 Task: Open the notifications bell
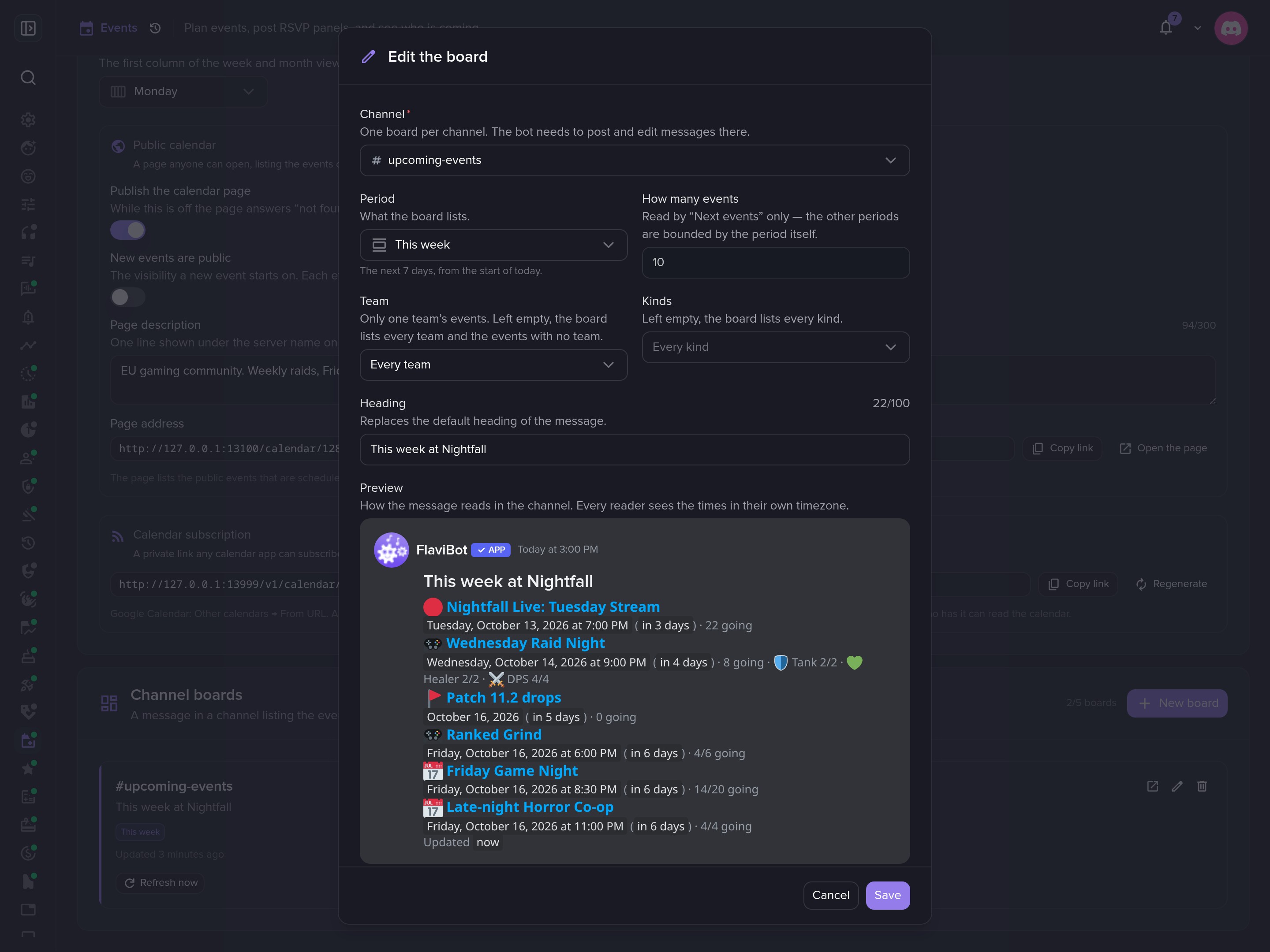click(x=1165, y=27)
